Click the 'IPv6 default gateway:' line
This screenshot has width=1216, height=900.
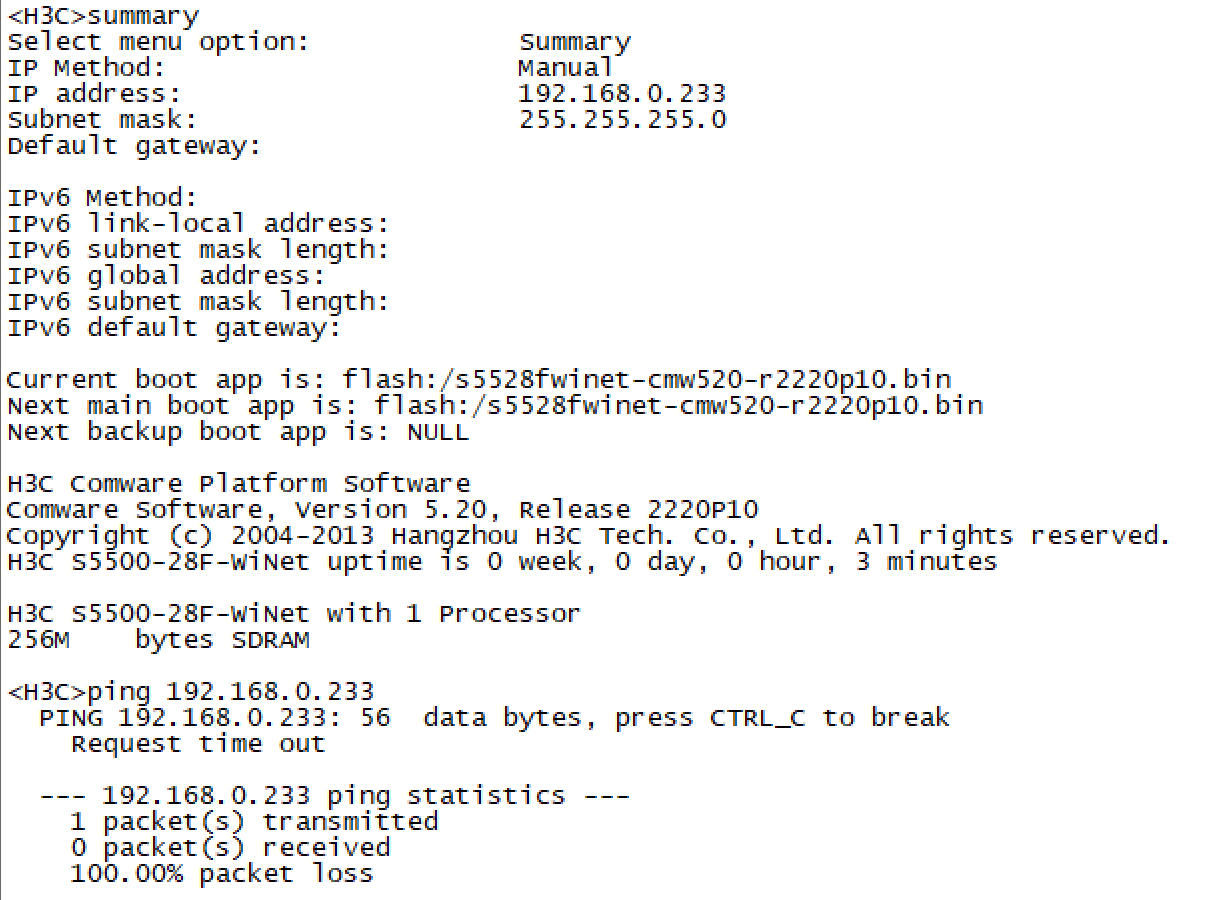pyautogui.click(x=174, y=328)
